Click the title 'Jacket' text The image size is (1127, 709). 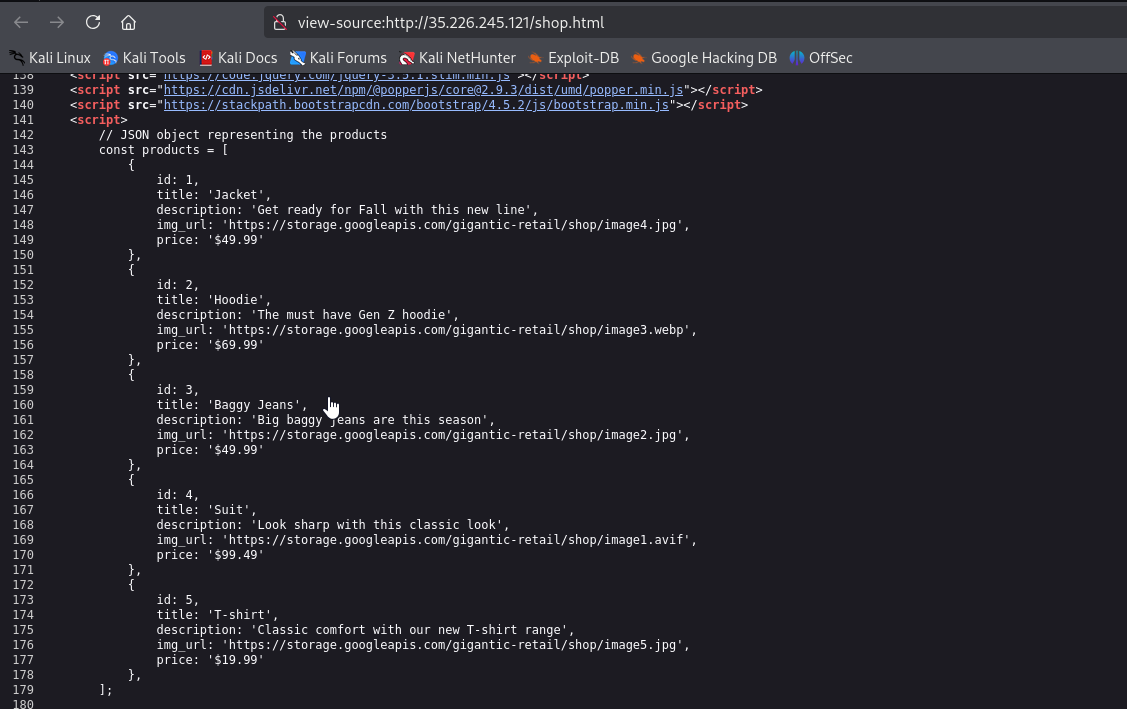(236, 195)
